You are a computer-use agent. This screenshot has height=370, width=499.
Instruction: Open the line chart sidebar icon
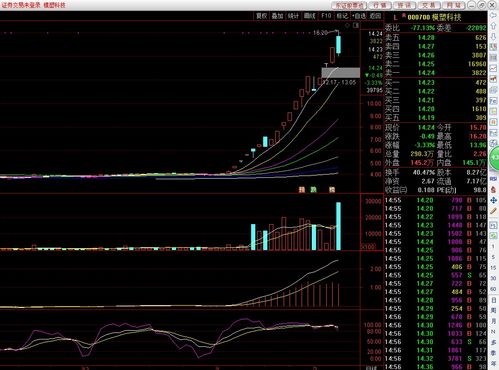pyautogui.click(x=493, y=68)
